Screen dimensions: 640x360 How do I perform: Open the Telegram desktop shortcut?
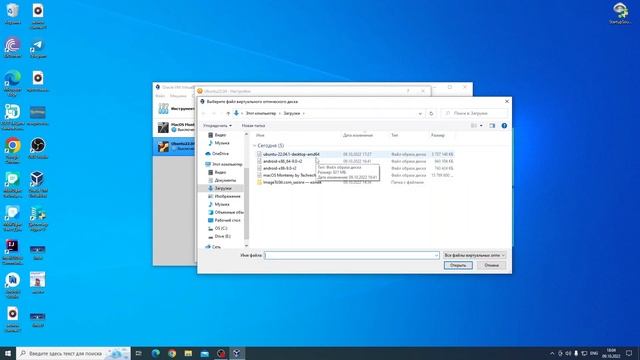pos(38,48)
